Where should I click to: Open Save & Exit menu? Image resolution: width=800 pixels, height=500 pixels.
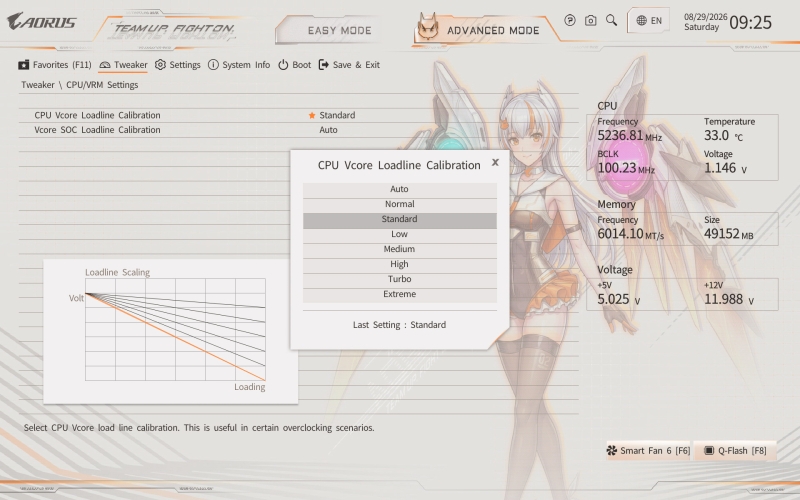click(349, 65)
